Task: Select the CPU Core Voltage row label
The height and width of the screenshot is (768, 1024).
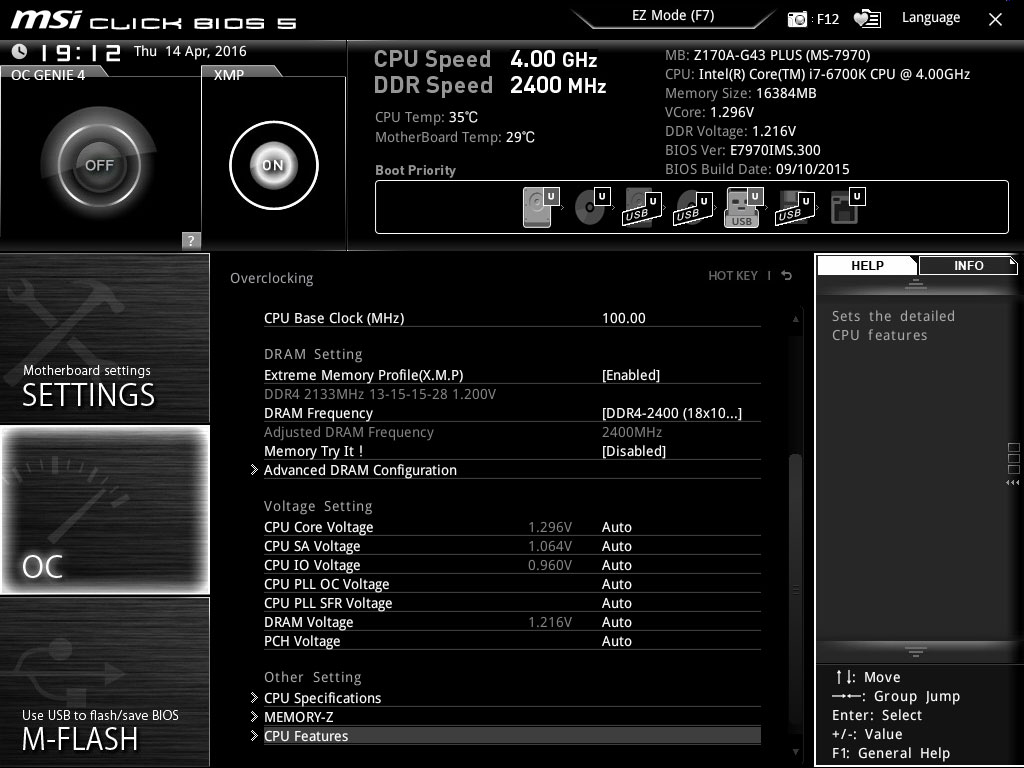Action: coord(319,527)
